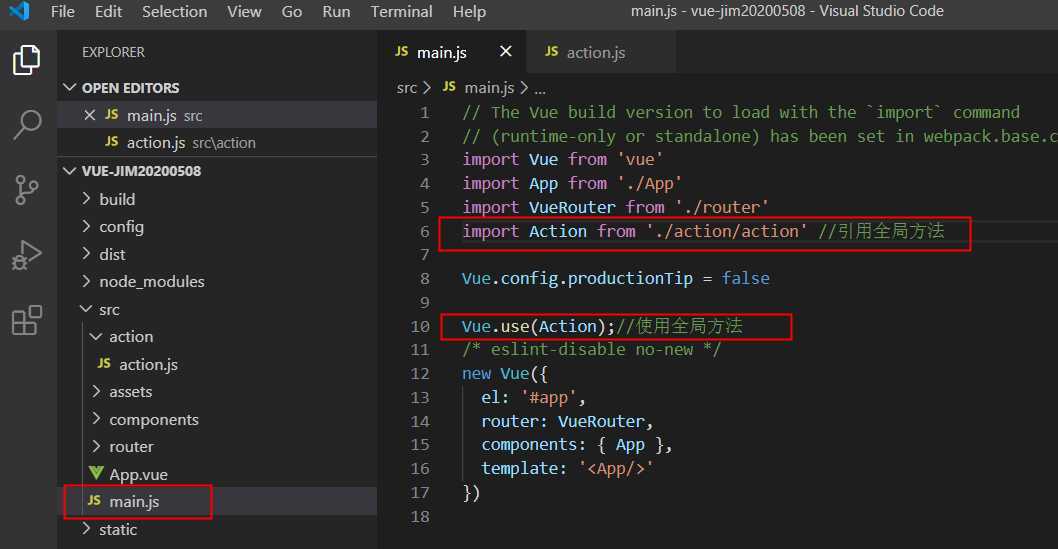Click line number 10 in the gutter
This screenshot has width=1058, height=549.
point(420,326)
